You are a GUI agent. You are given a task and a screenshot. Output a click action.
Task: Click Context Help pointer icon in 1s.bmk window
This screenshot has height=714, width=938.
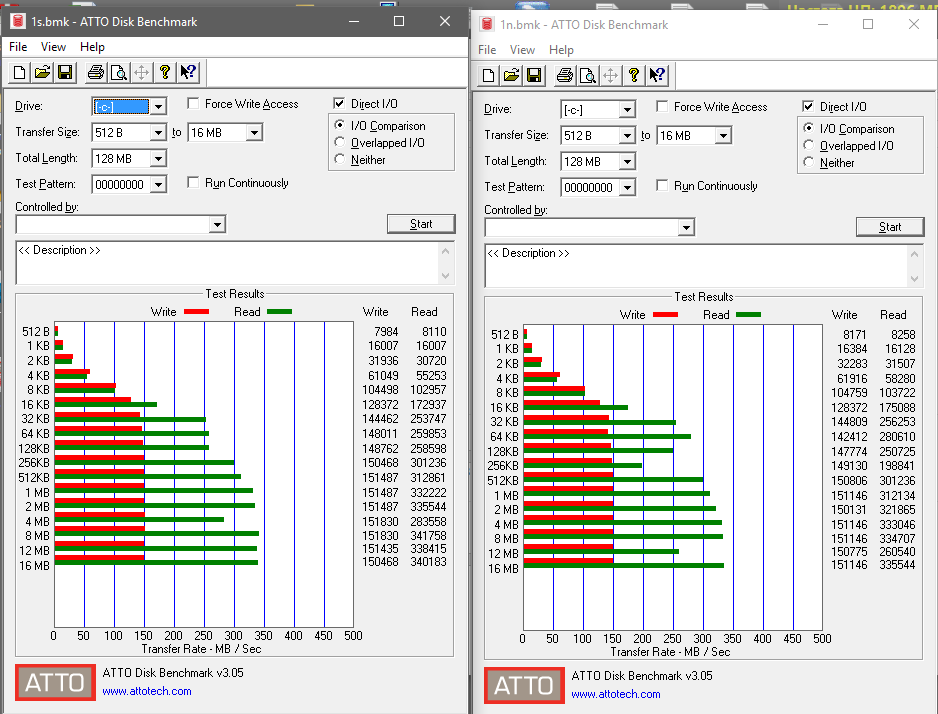click(188, 73)
